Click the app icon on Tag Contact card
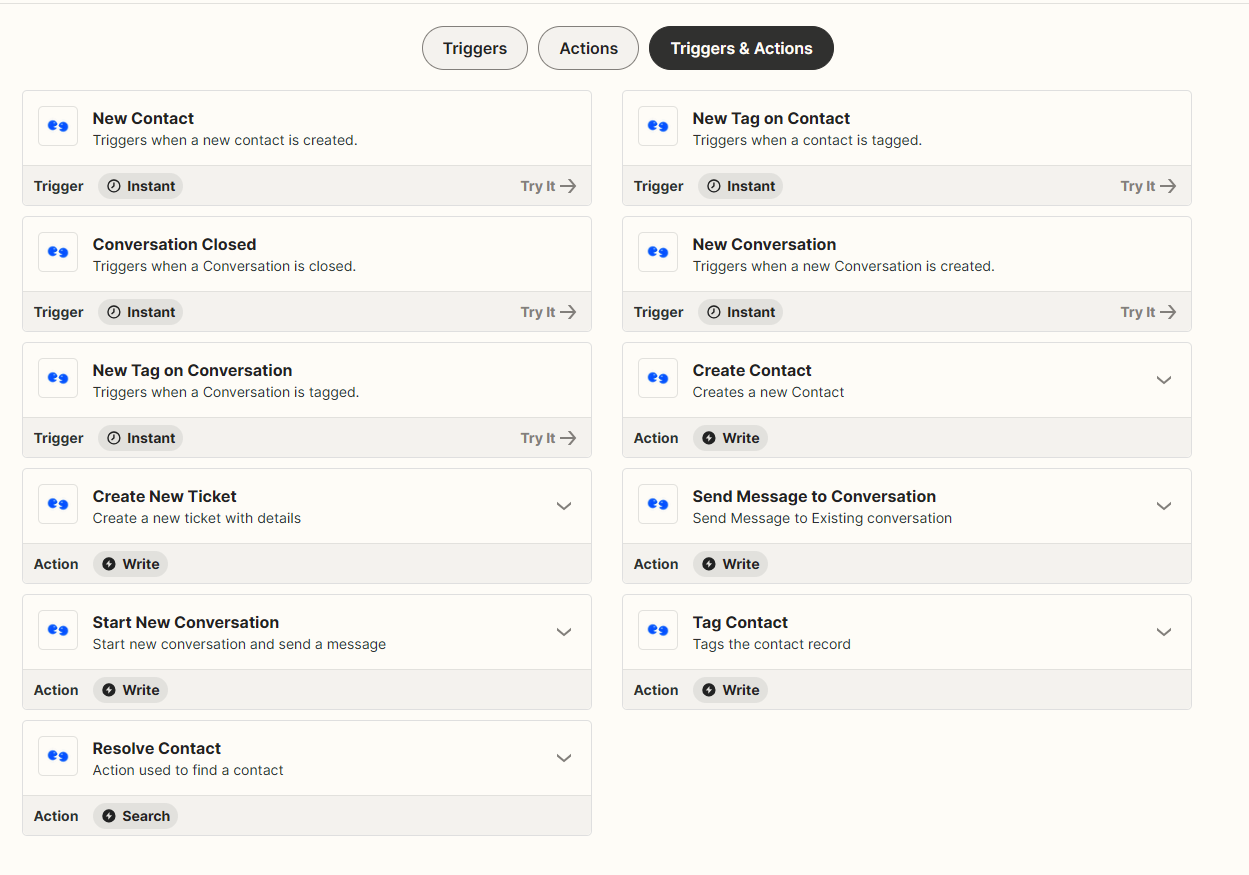 point(658,631)
